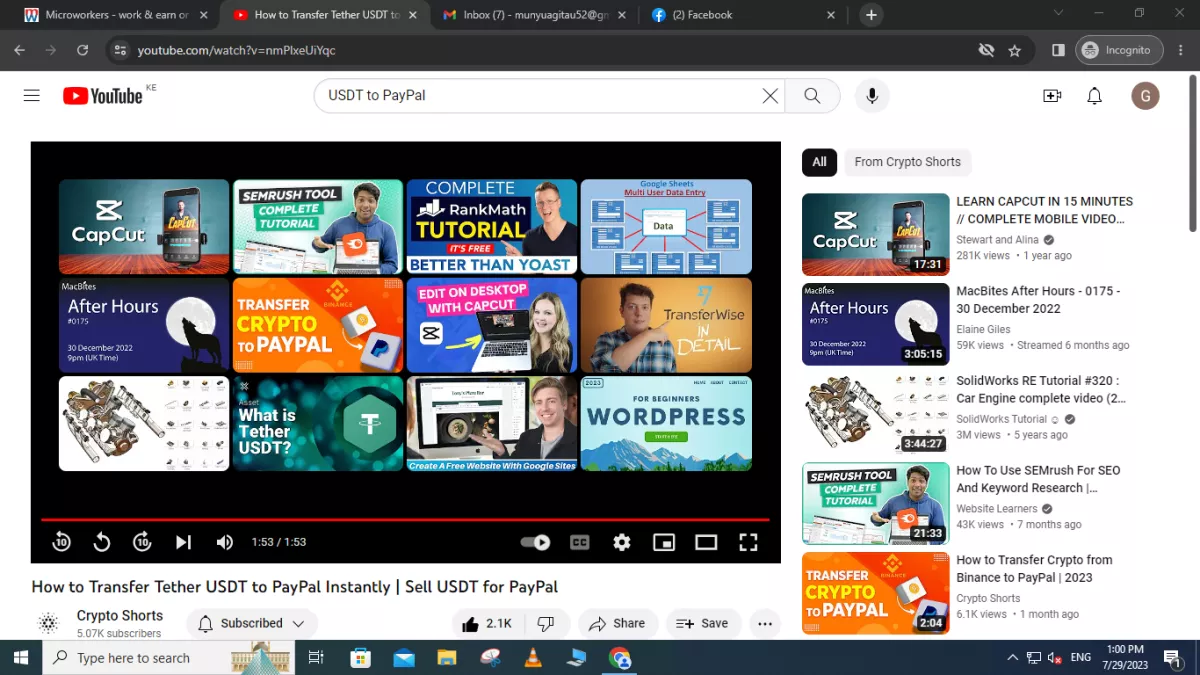Open the Crypto Shorts channel name
1200x675 pixels.
[x=120, y=616]
